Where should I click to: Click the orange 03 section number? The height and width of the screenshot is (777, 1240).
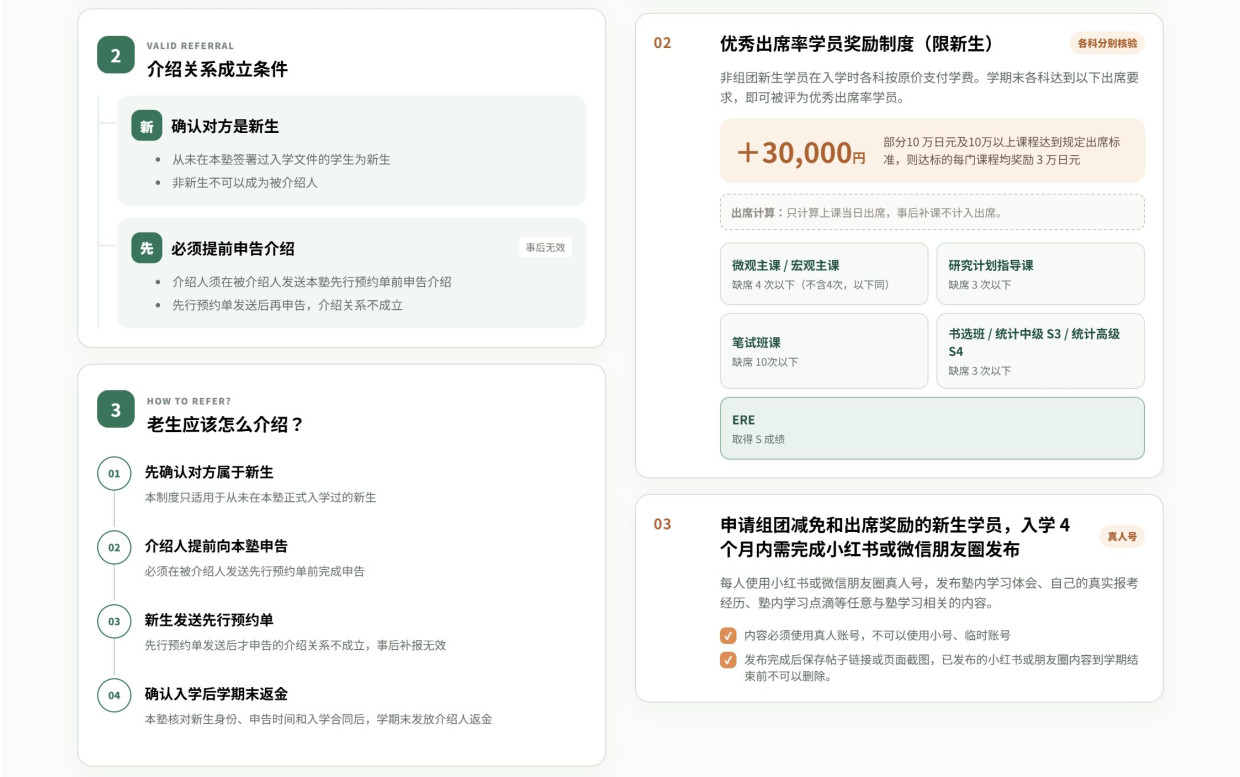point(663,524)
